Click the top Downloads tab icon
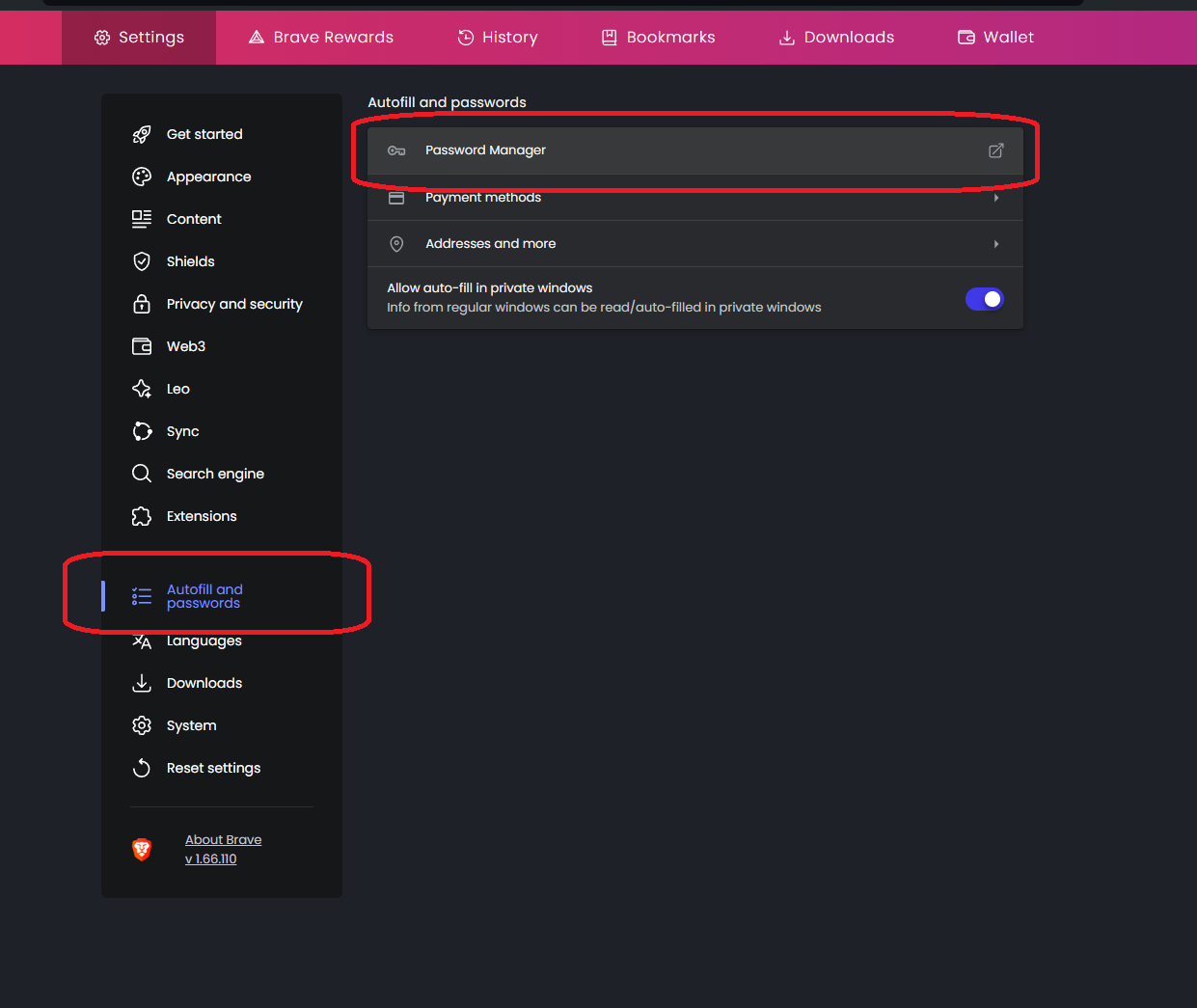This screenshot has width=1197, height=1008. click(787, 38)
